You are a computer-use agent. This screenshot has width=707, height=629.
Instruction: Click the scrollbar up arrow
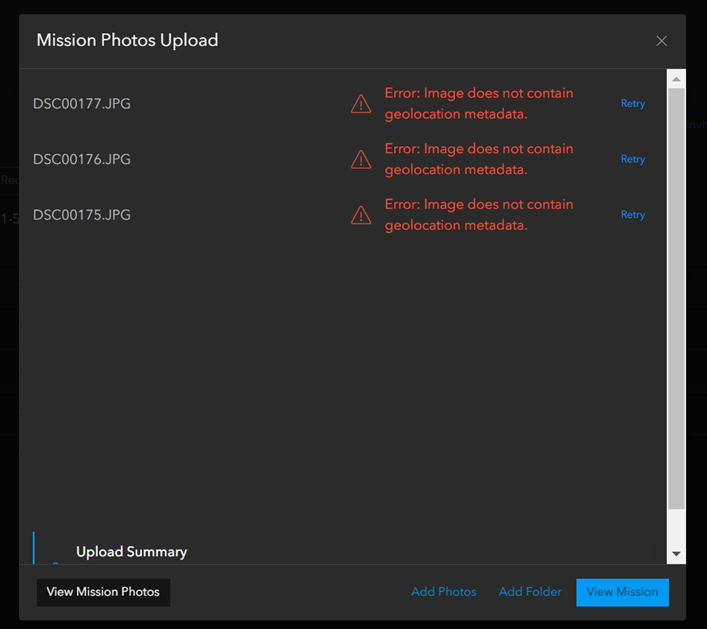676,79
